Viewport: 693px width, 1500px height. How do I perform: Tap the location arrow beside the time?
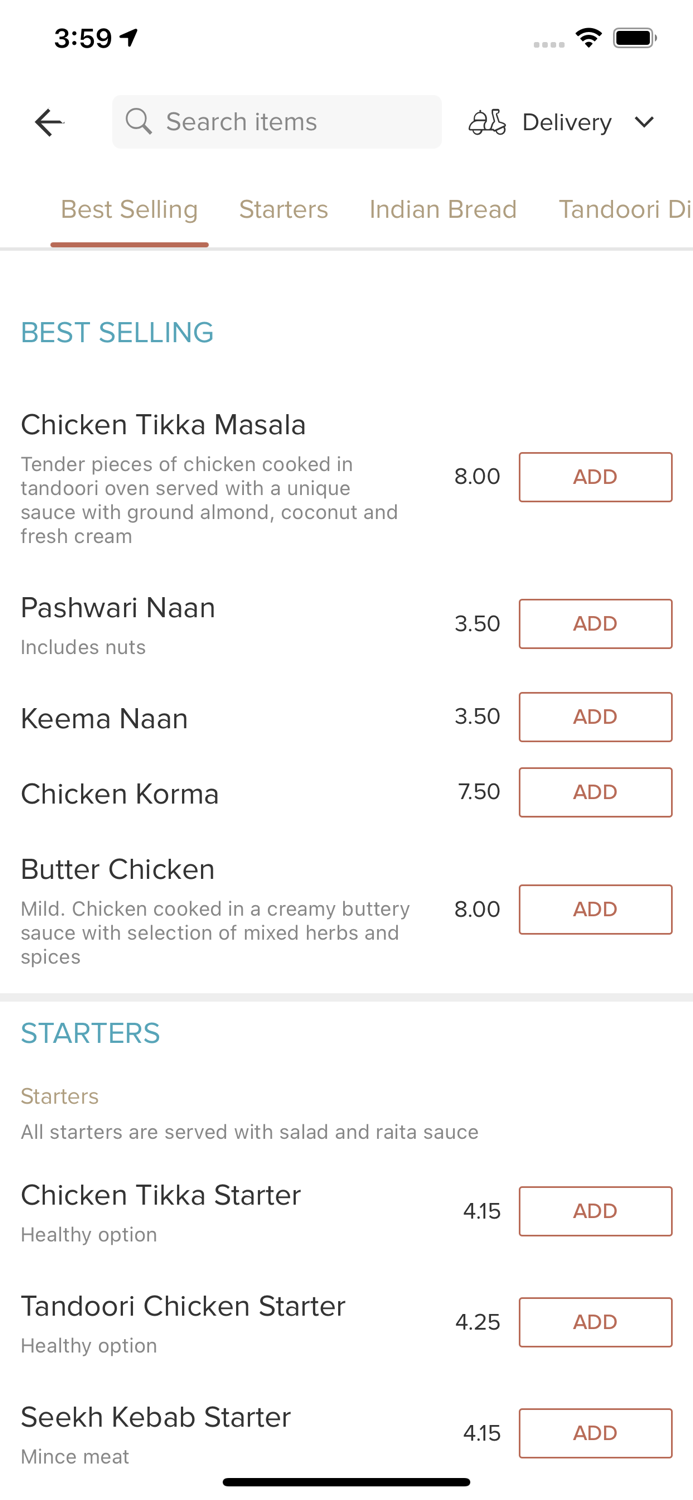click(129, 38)
